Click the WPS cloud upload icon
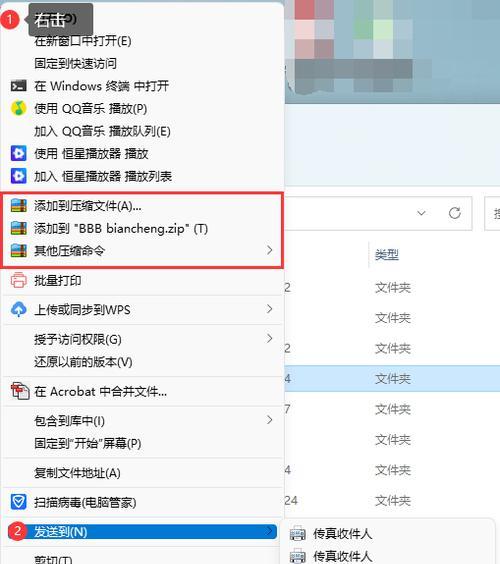This screenshot has width=500, height=564. [x=18, y=310]
